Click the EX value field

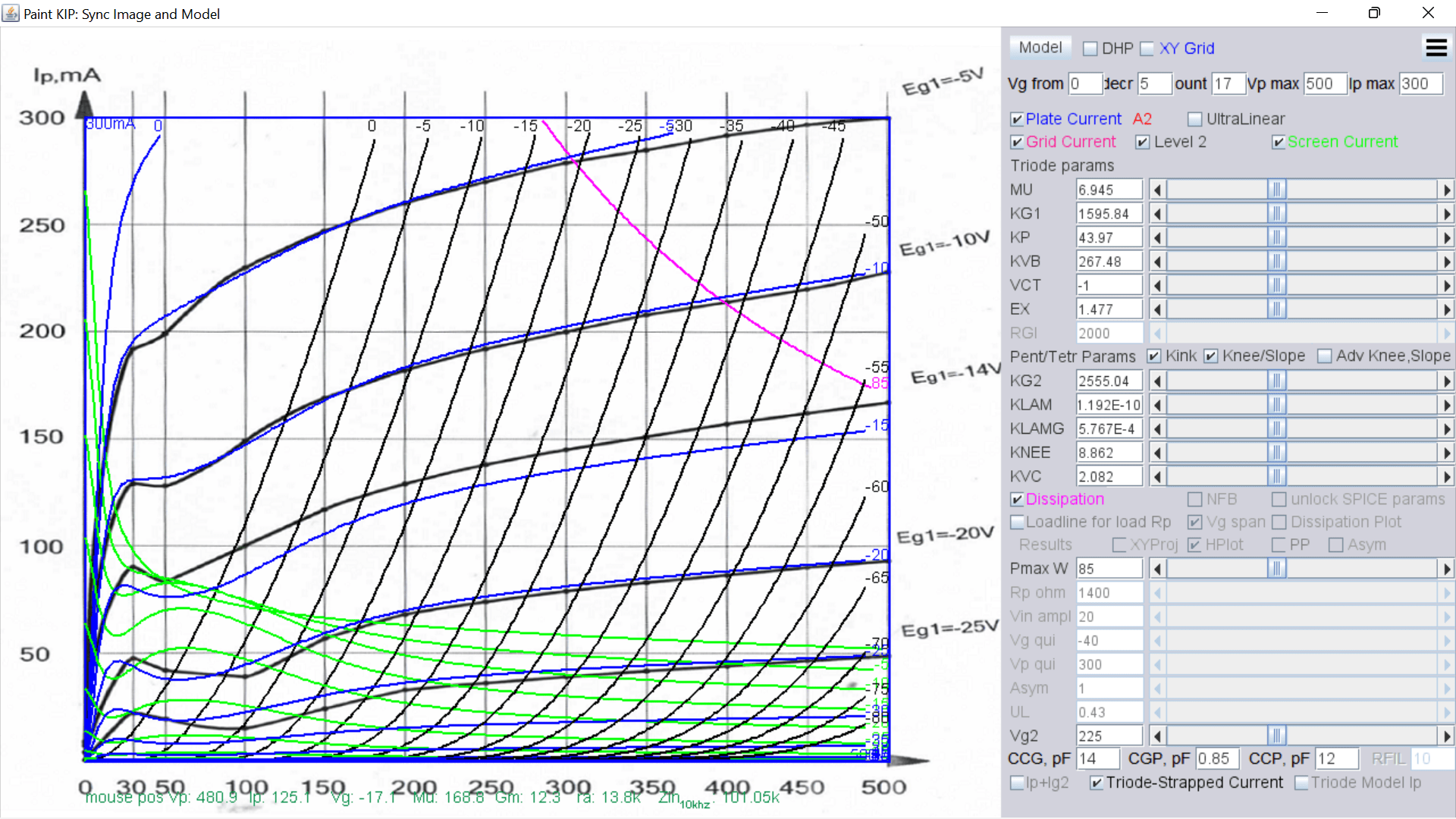(1109, 309)
